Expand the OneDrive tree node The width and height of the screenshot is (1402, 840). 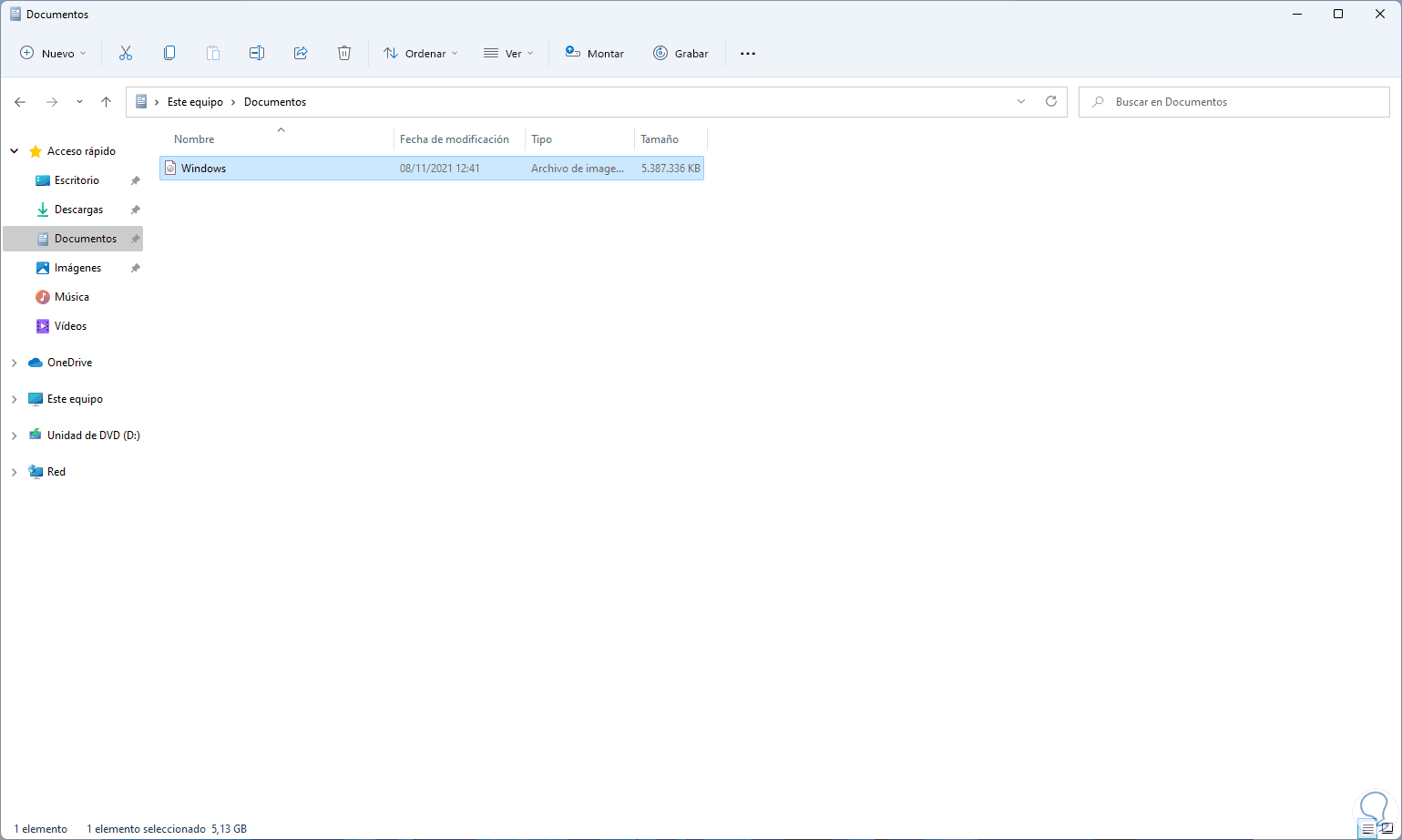pyautogui.click(x=15, y=363)
